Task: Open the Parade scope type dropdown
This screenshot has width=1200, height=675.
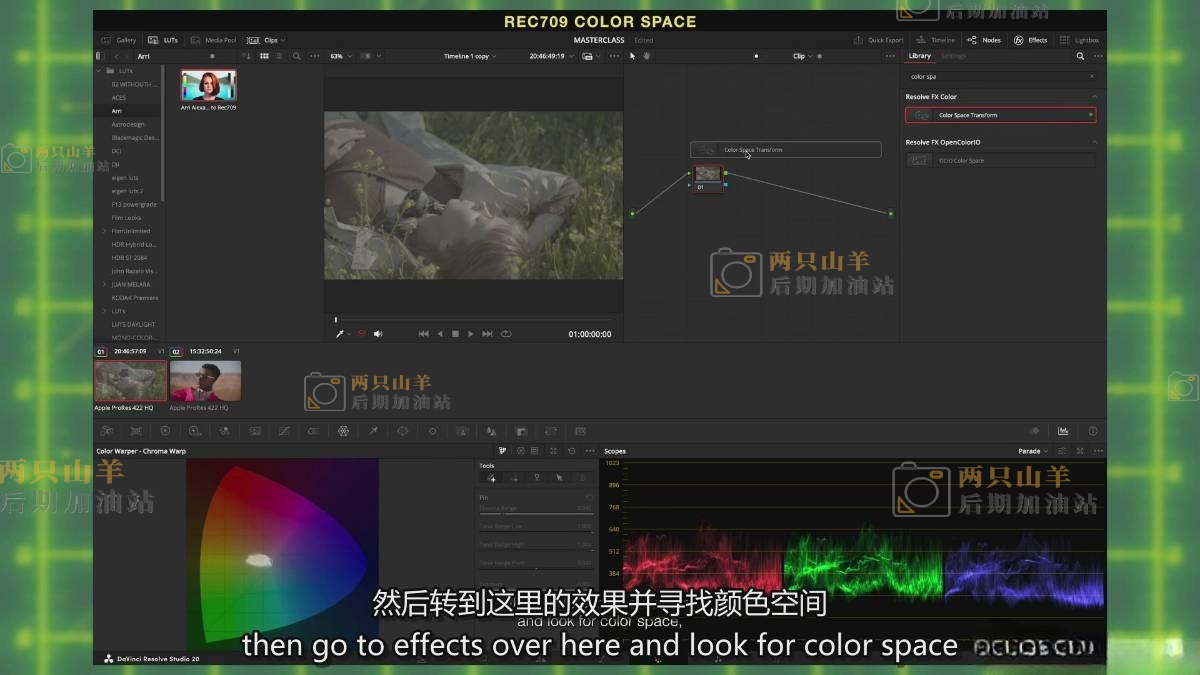Action: (x=1032, y=451)
